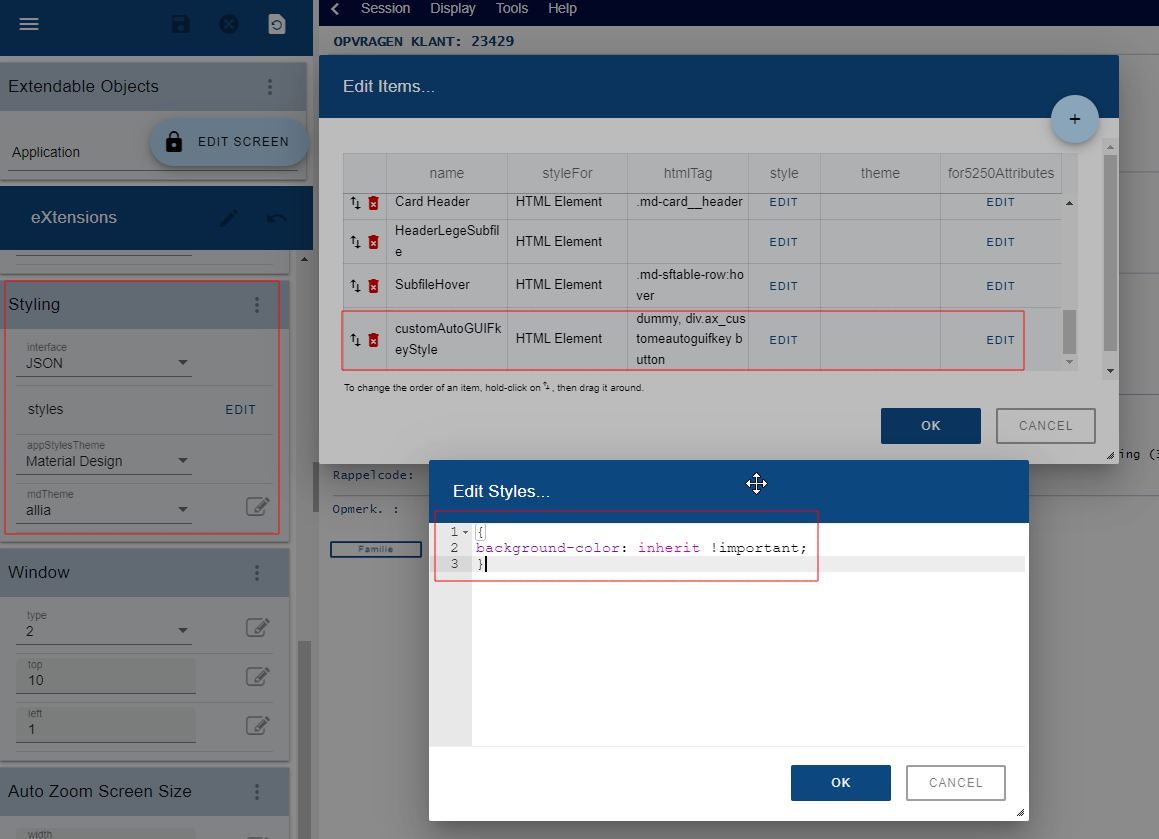Viewport: 1159px width, 839px height.
Task: Click the save disk icon
Action: 181,24
